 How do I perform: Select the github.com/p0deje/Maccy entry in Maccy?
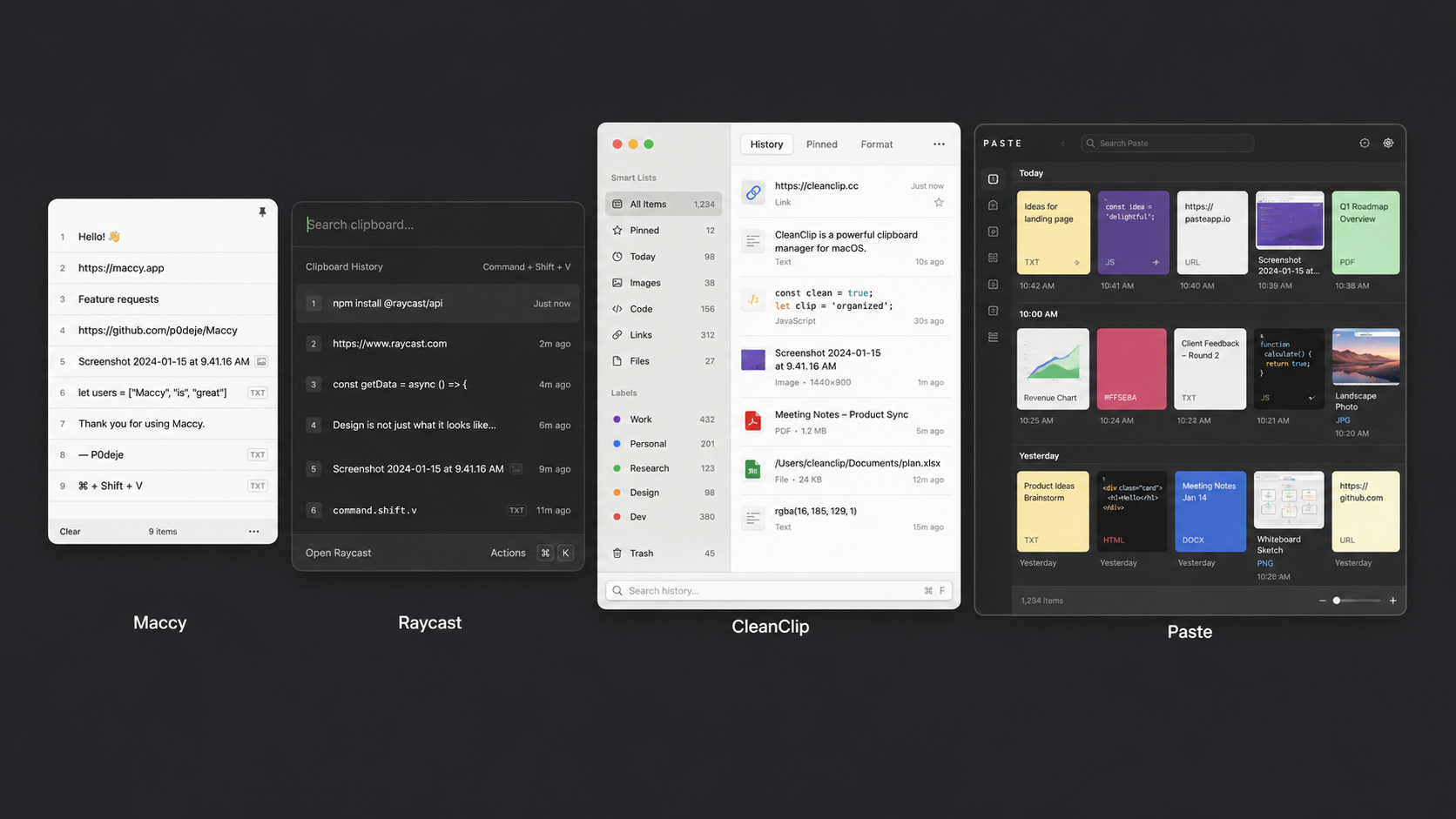coord(163,331)
